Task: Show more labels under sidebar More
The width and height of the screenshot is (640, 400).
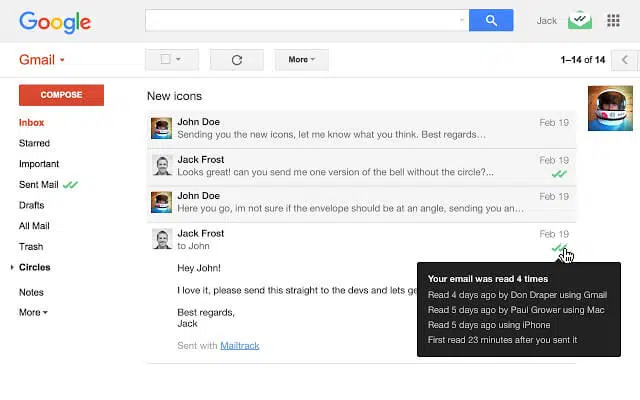Action: tap(32, 312)
